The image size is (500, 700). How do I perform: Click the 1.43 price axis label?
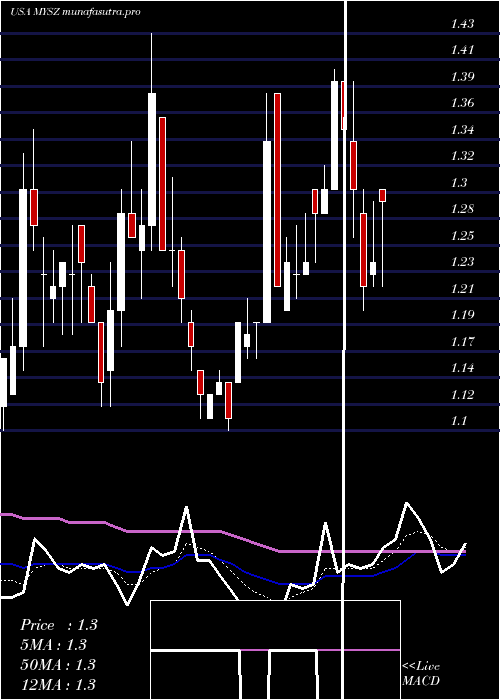(462, 24)
